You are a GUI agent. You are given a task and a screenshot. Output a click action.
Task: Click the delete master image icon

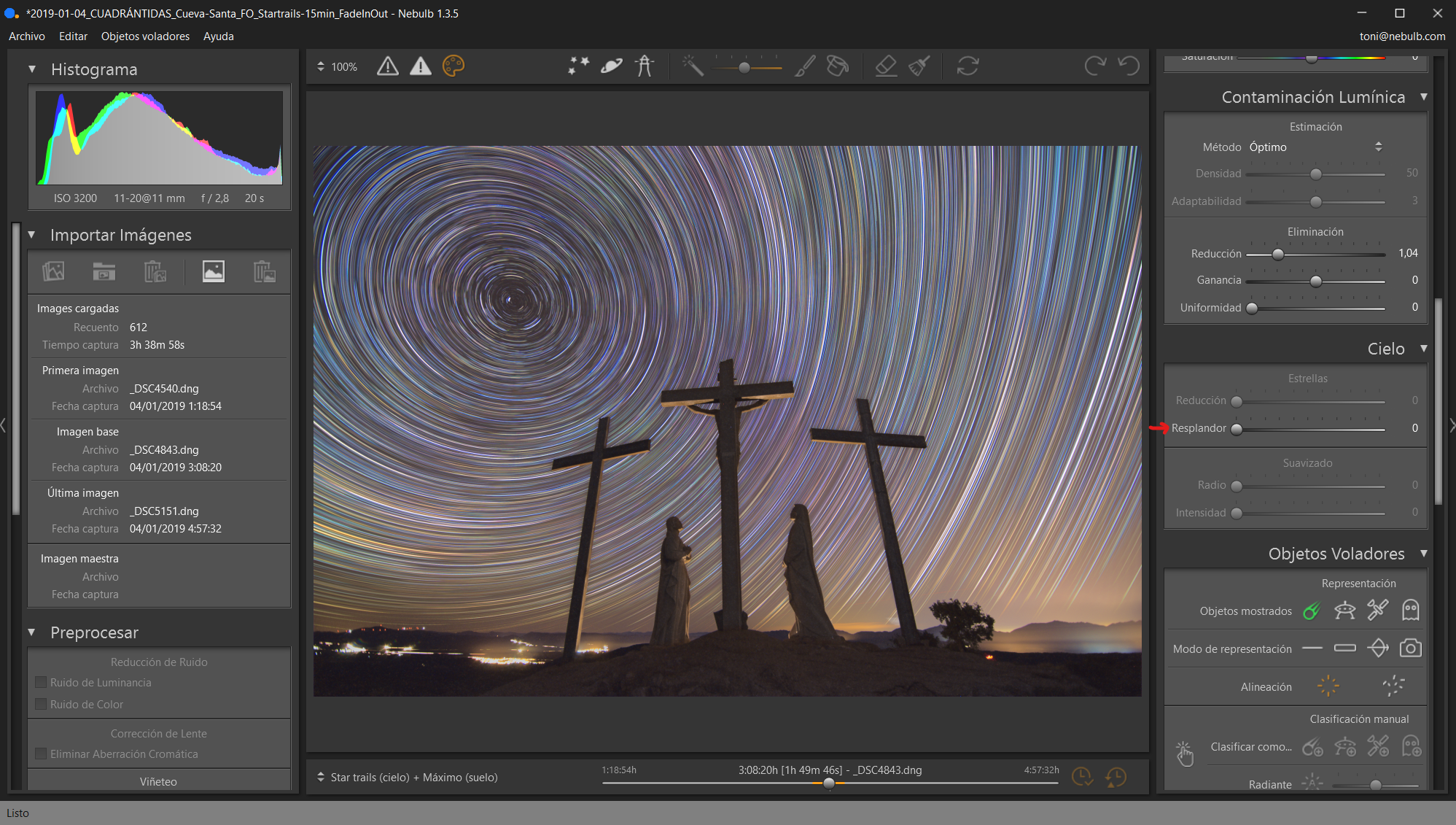265,271
